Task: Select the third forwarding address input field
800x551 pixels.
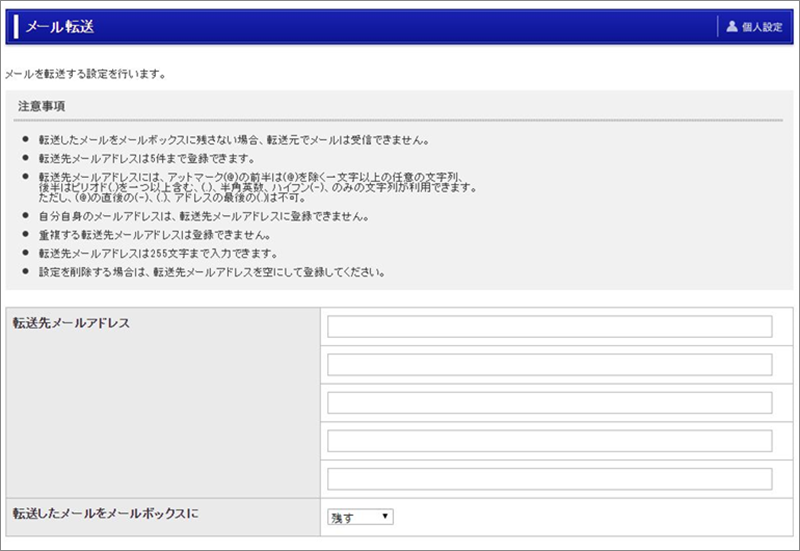Action: pos(549,403)
